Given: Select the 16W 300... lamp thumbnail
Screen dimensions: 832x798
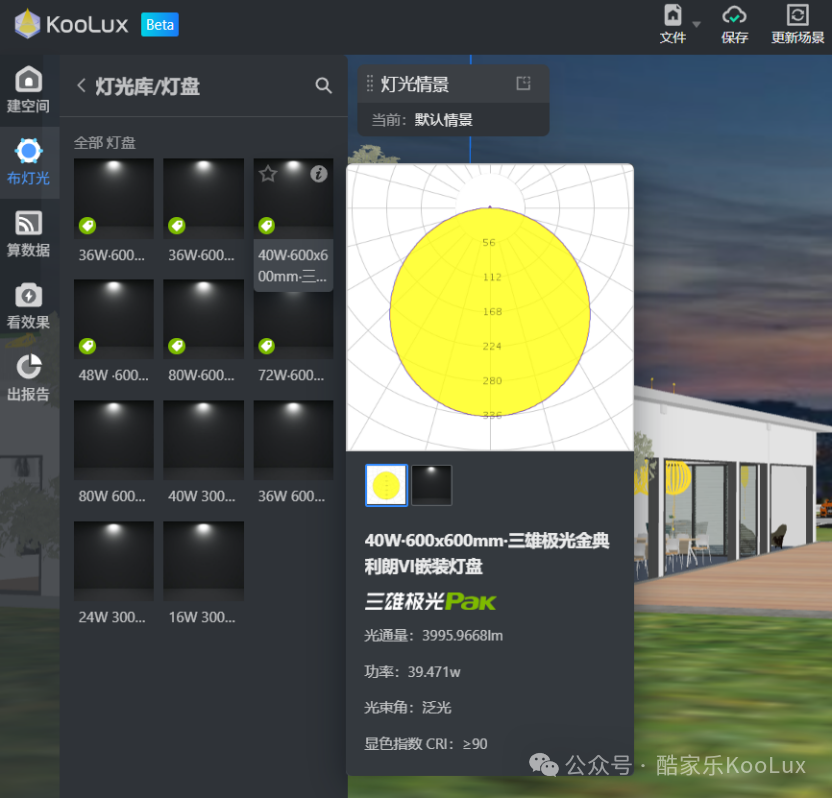Looking at the screenshot, I should (x=203, y=561).
